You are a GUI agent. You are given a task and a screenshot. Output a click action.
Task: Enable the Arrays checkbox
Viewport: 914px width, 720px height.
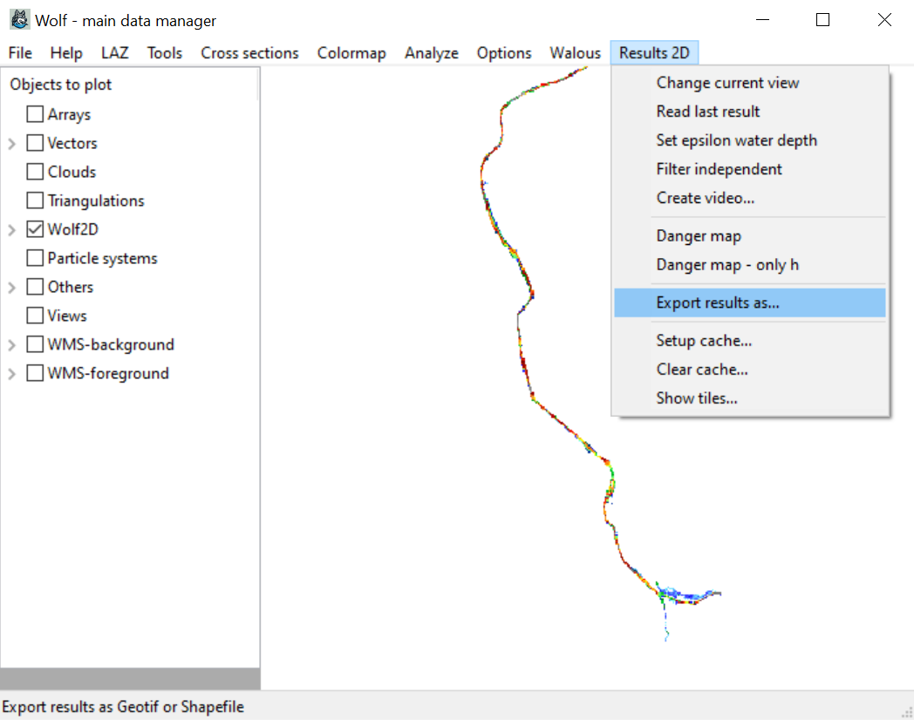(35, 115)
